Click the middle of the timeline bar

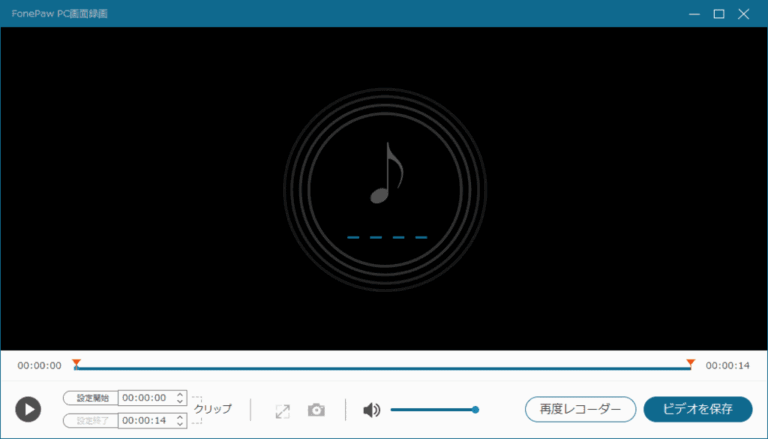coord(384,368)
